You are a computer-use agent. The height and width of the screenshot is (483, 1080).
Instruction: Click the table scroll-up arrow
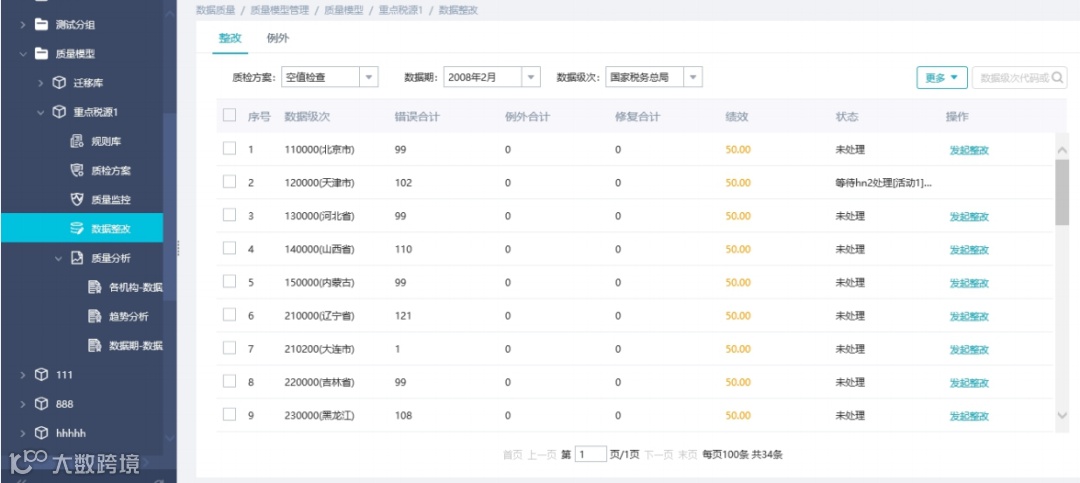(1061, 150)
